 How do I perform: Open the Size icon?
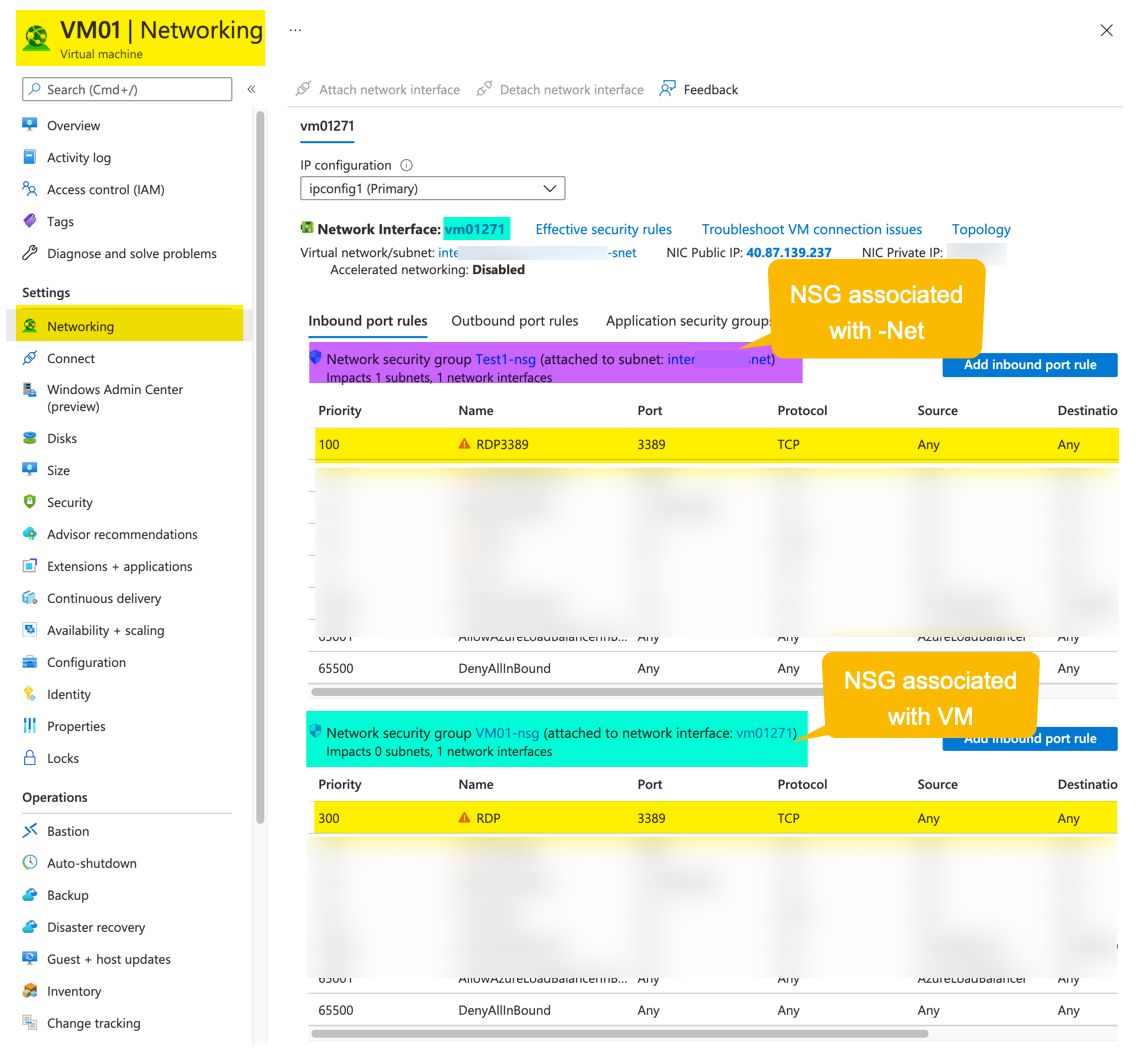click(30, 469)
